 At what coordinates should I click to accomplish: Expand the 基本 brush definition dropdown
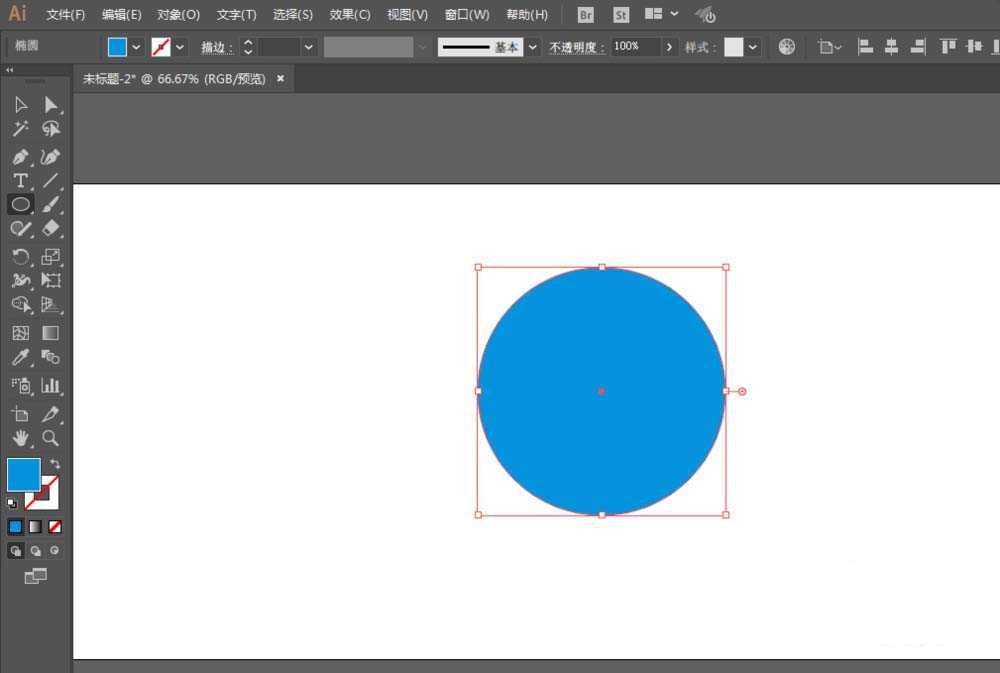coord(533,47)
